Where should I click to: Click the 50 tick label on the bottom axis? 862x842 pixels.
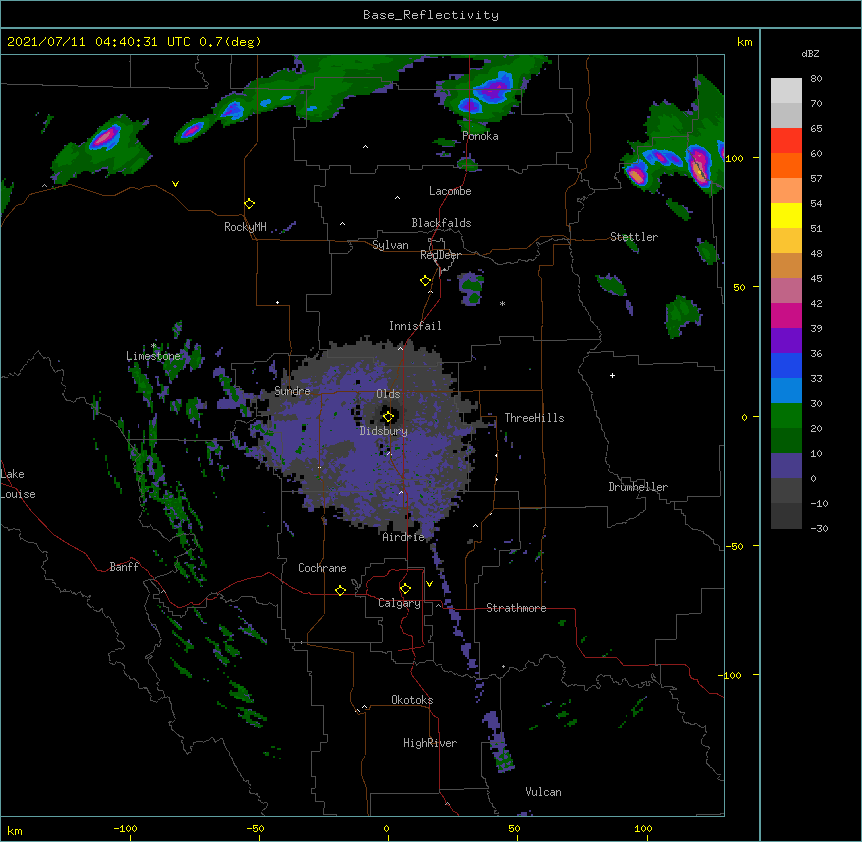[x=514, y=828]
